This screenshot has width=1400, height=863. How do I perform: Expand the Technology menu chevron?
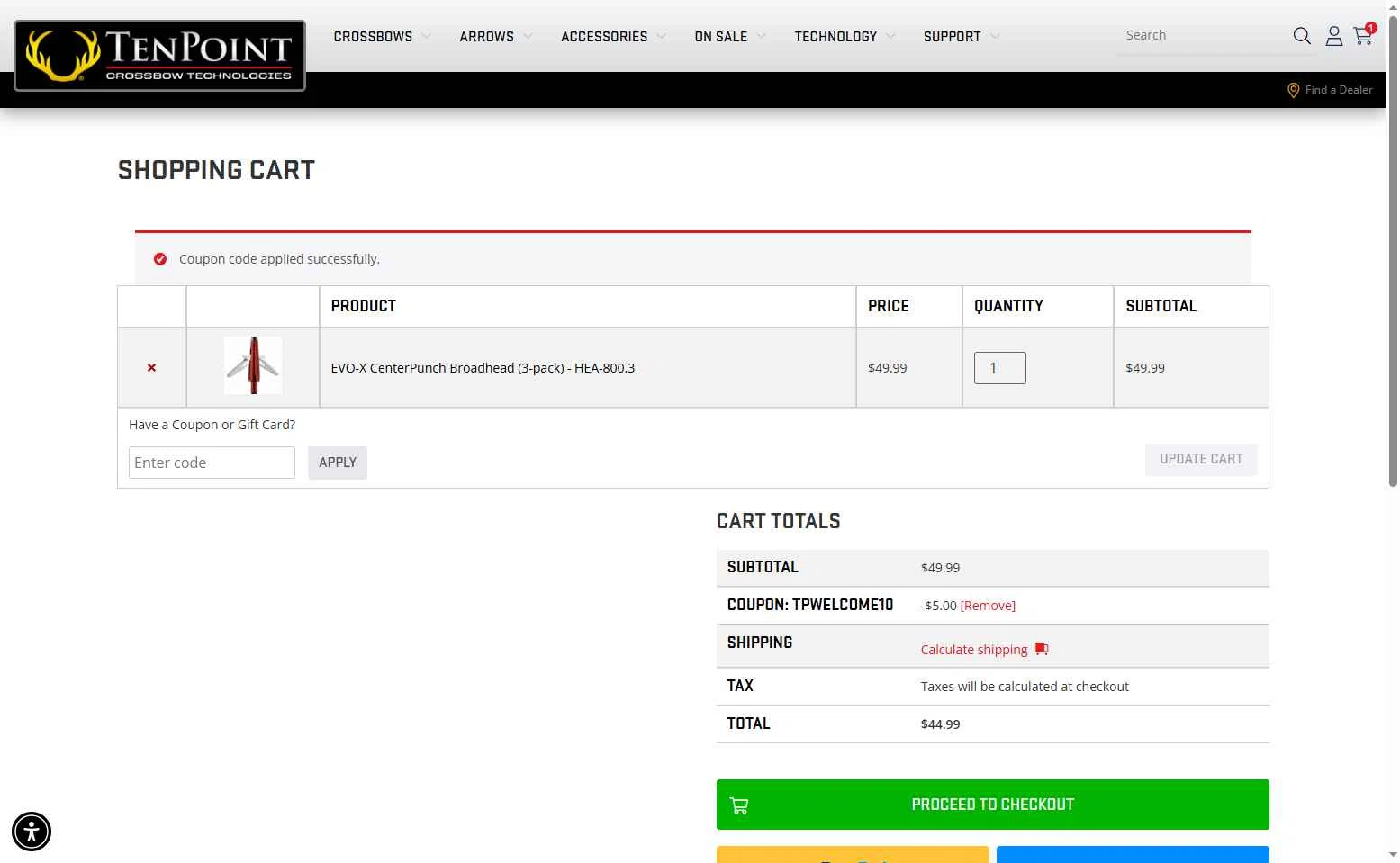coord(890,37)
